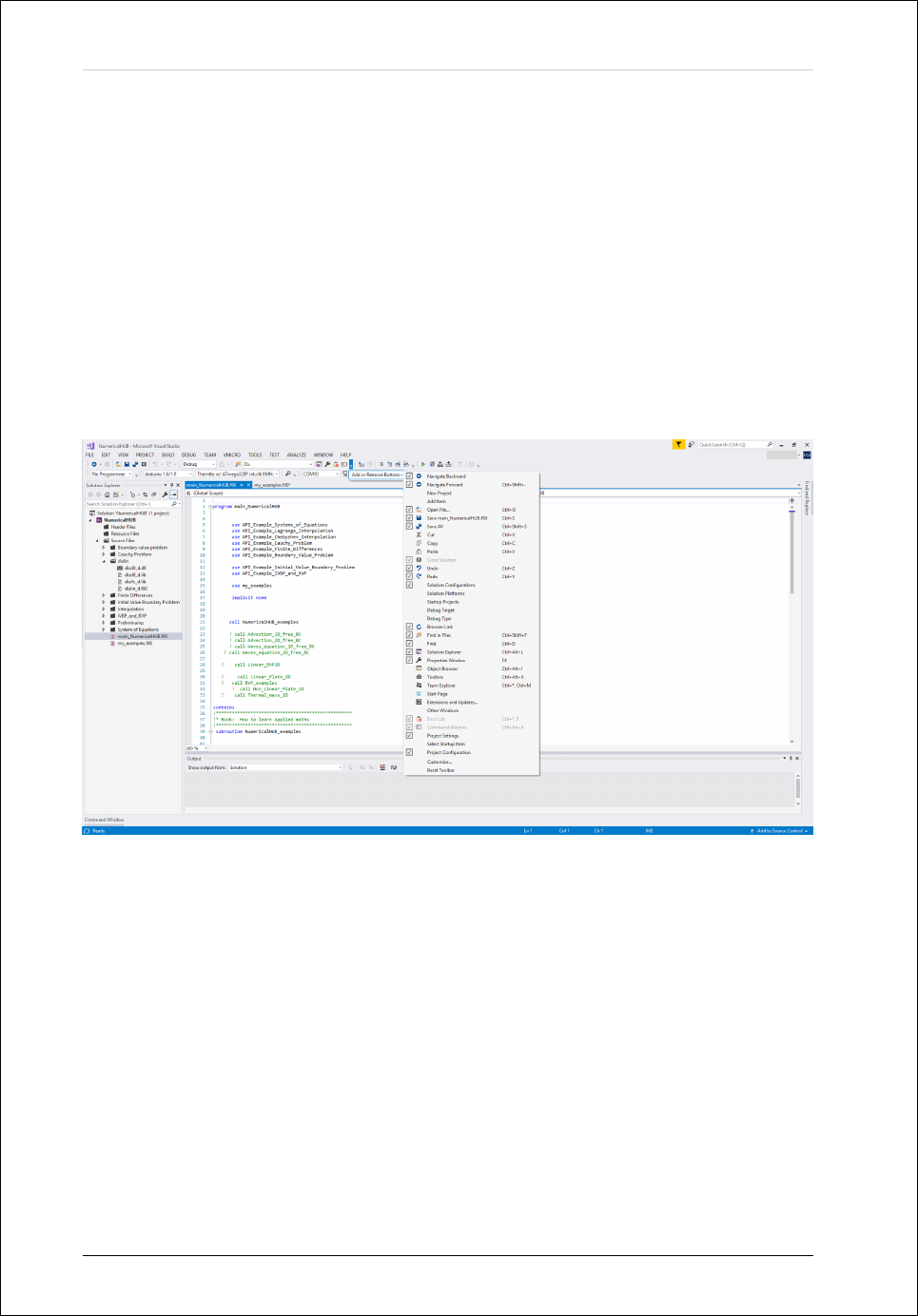Toggle the Redo entry checkbox
The image size is (918, 1316).
pyautogui.click(x=410, y=577)
